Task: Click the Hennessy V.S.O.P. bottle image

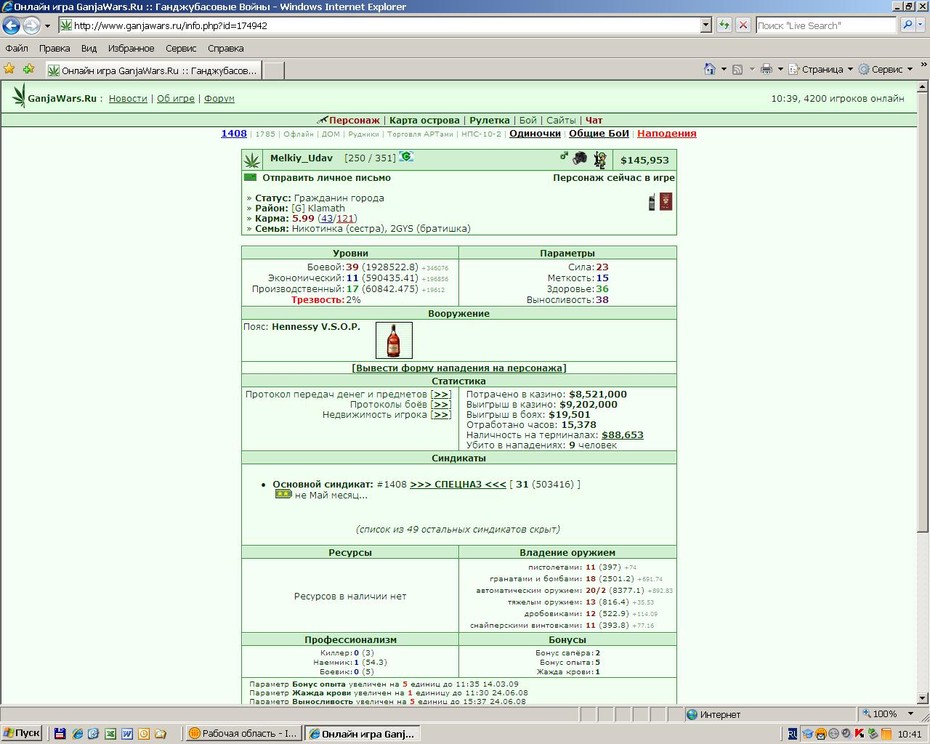Action: pos(394,340)
